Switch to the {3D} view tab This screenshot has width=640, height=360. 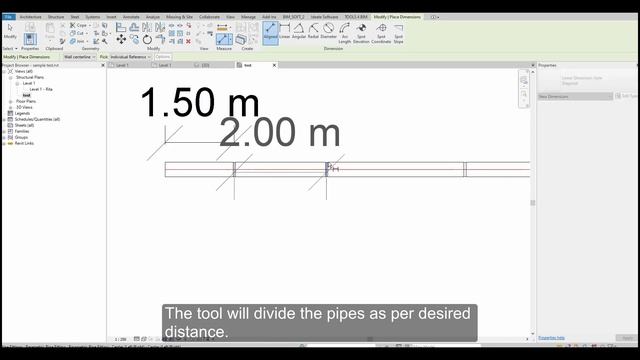[x=205, y=65]
